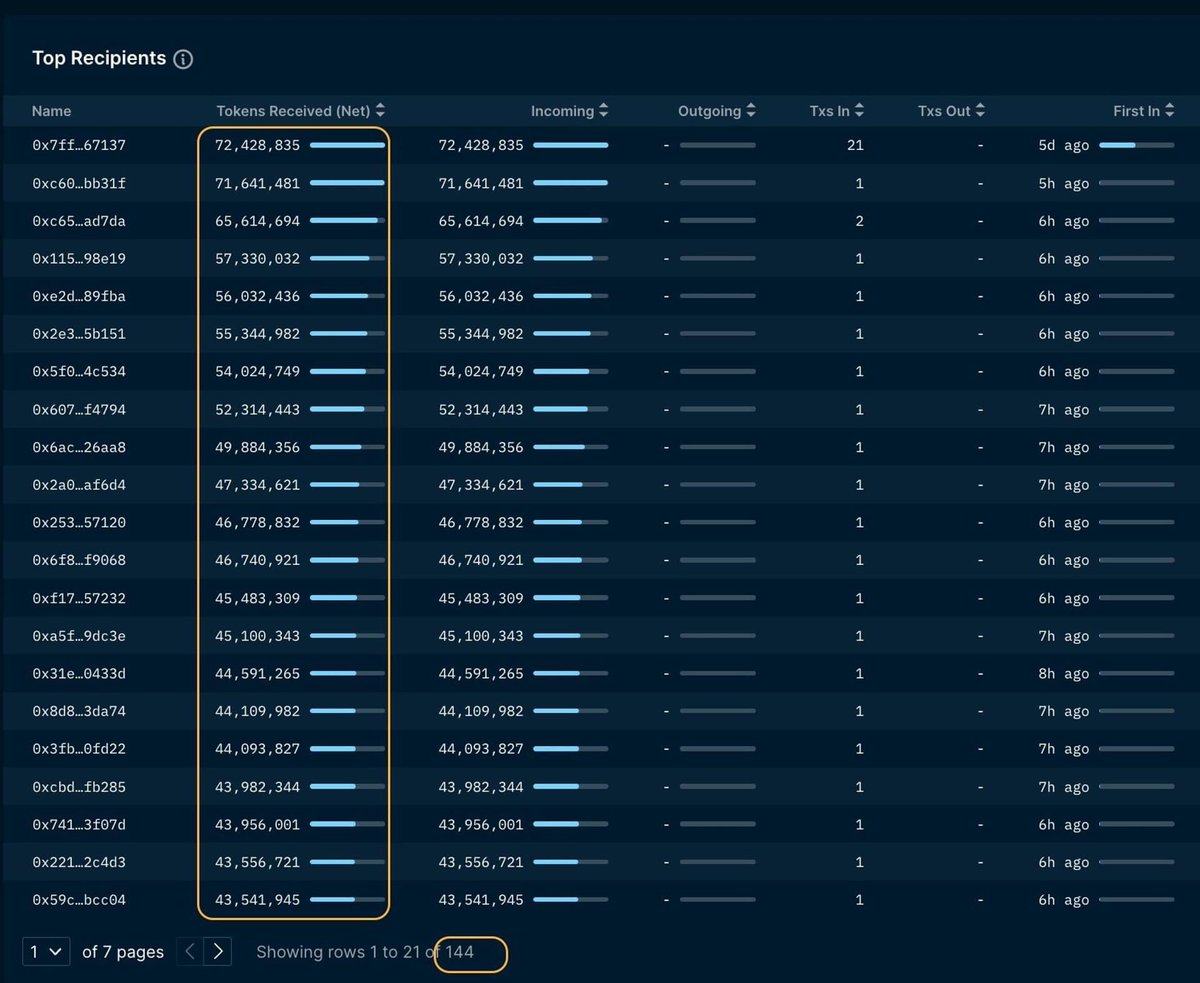Click net tokens value 65,614,694
This screenshot has height=983, width=1200.
pos(257,221)
